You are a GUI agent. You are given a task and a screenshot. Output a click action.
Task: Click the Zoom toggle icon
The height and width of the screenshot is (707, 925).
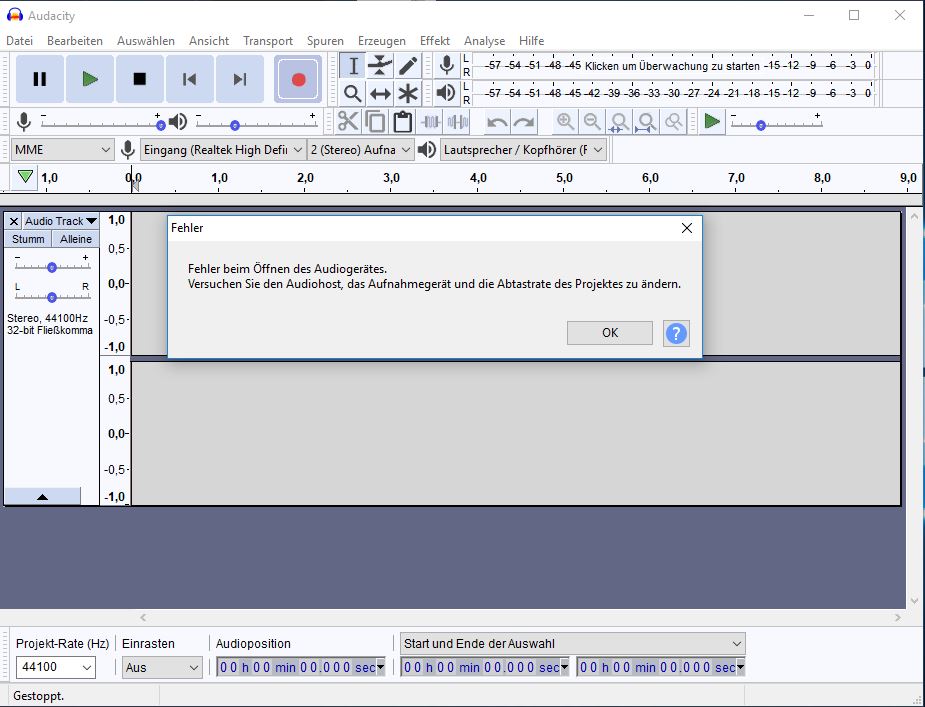674,122
